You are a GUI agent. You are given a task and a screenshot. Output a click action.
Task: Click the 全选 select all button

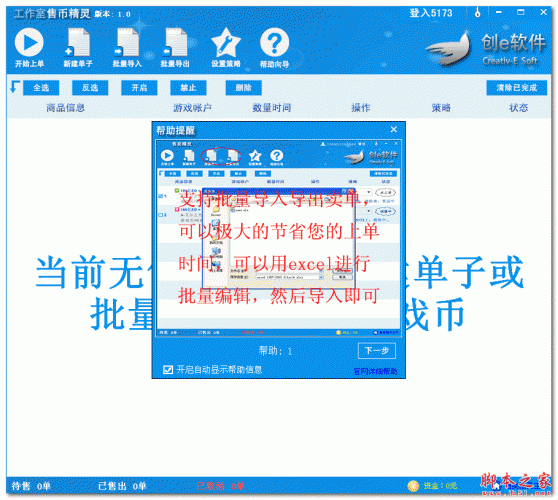tap(41, 88)
